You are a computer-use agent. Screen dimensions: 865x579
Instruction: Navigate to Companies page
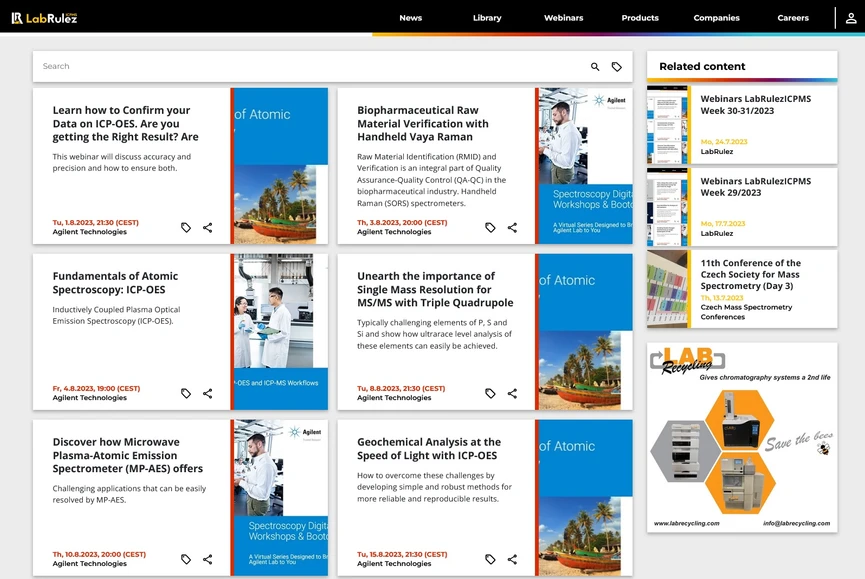click(717, 18)
